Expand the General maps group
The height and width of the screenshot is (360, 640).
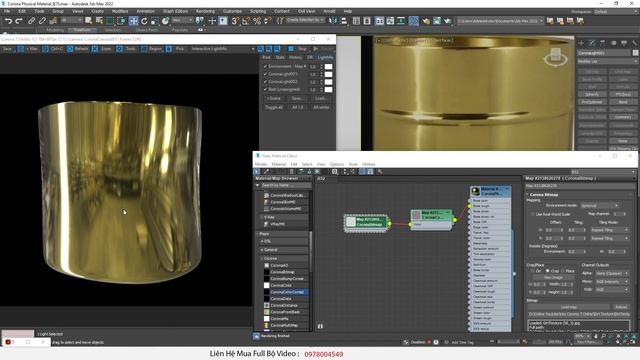pyautogui.click(x=262, y=249)
